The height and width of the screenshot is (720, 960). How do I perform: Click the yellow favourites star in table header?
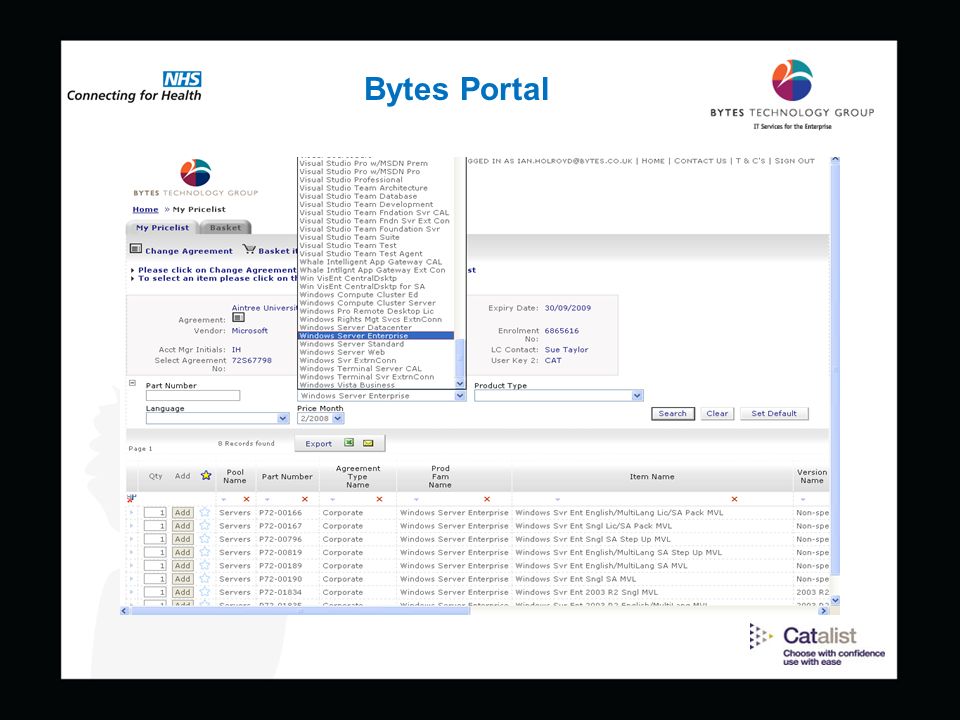click(206, 475)
